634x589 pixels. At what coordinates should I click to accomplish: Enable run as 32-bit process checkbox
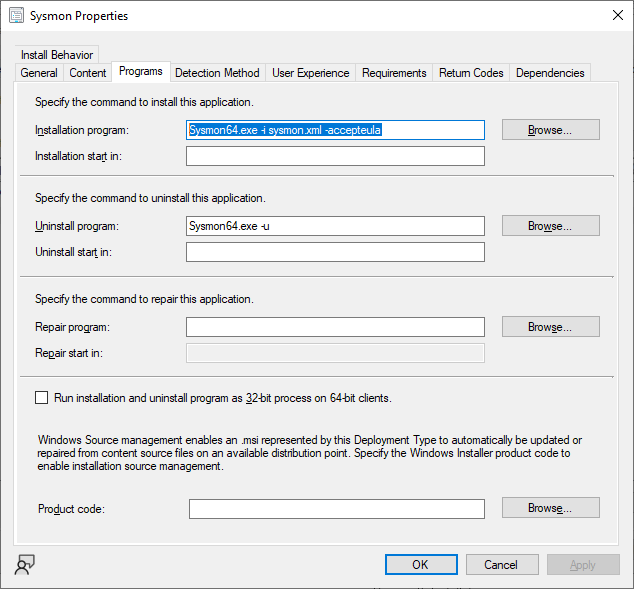[x=41, y=398]
